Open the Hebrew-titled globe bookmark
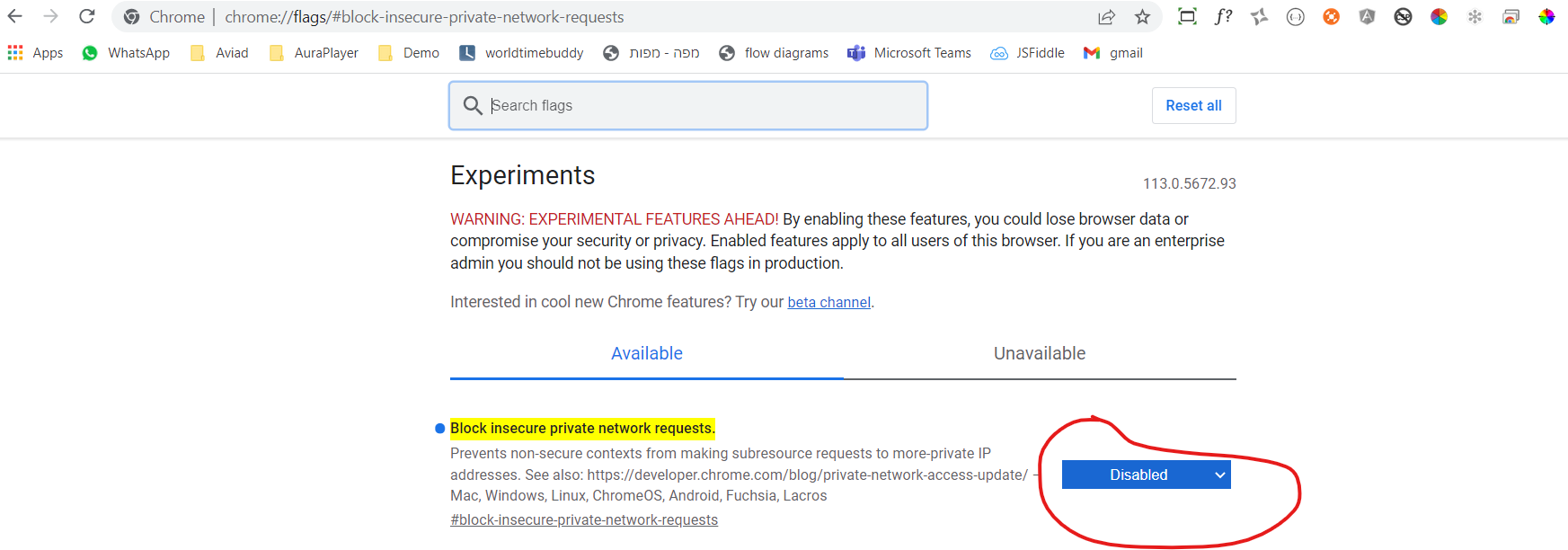This screenshot has width=1568, height=550. [x=651, y=53]
